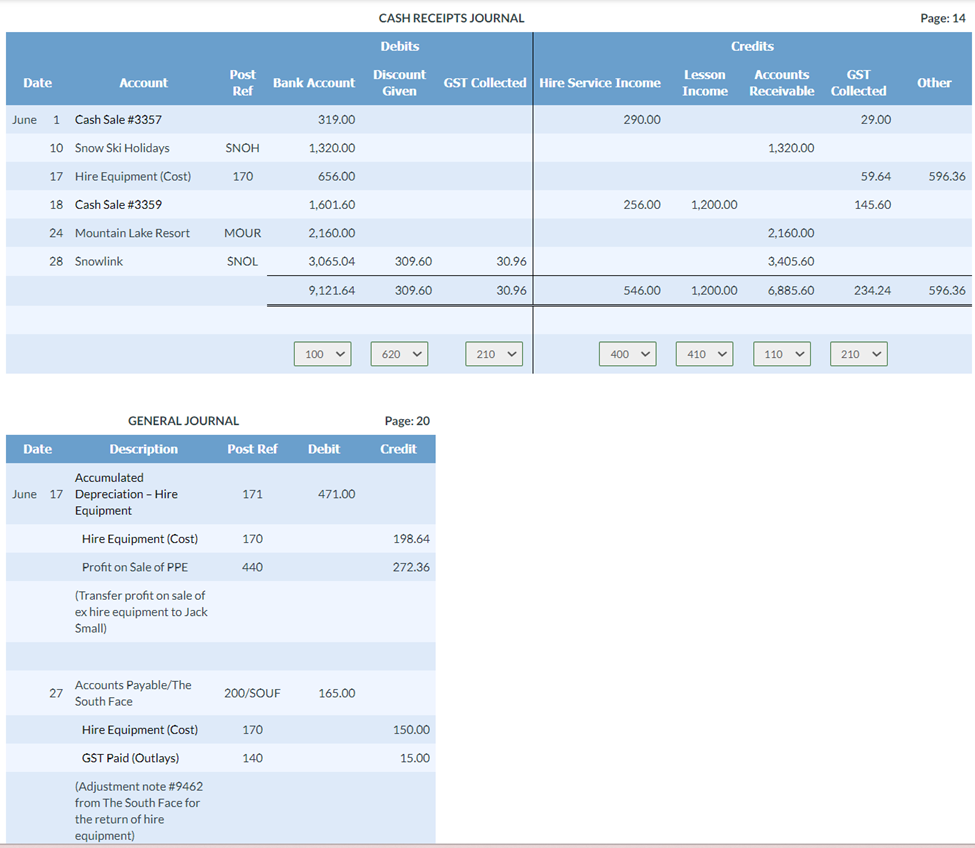Viewport: 975px width, 848px height.
Task: Open the Other column dropdown showing 210
Action: (x=858, y=353)
